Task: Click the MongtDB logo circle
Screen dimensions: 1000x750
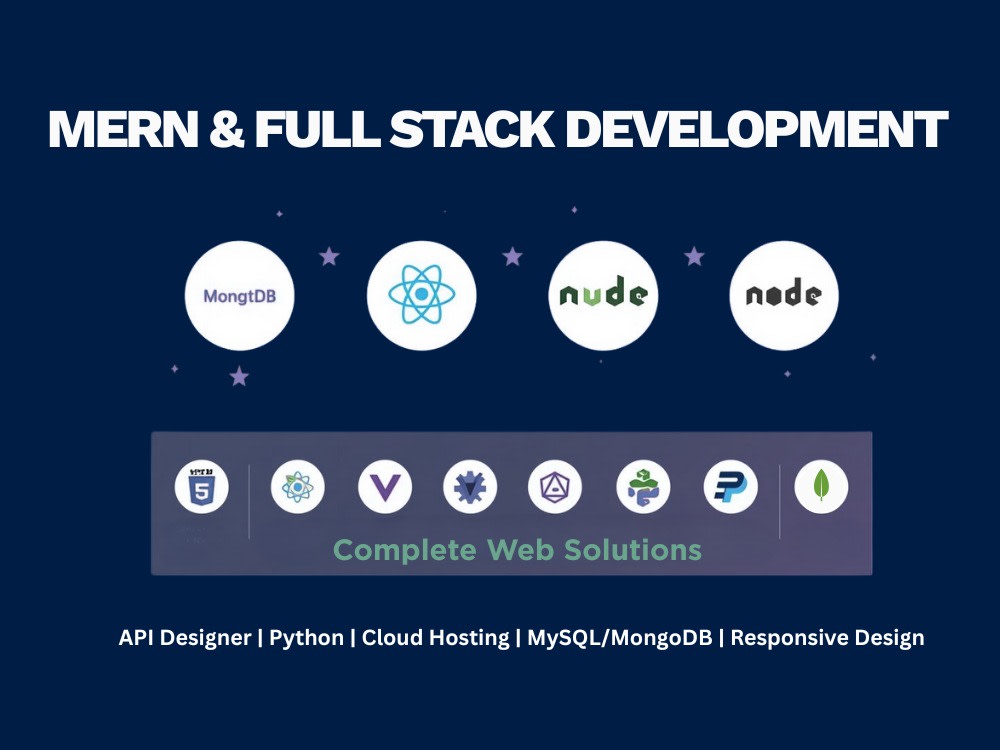Action: tap(239, 295)
